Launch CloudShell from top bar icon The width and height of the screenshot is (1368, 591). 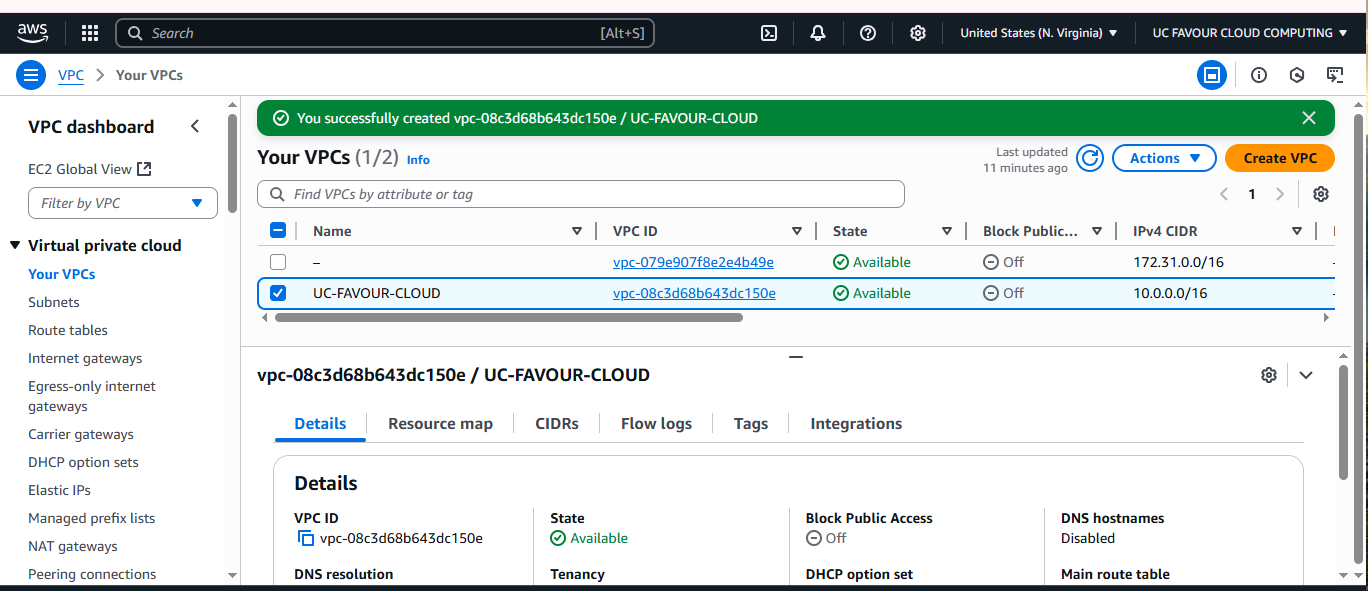769,33
